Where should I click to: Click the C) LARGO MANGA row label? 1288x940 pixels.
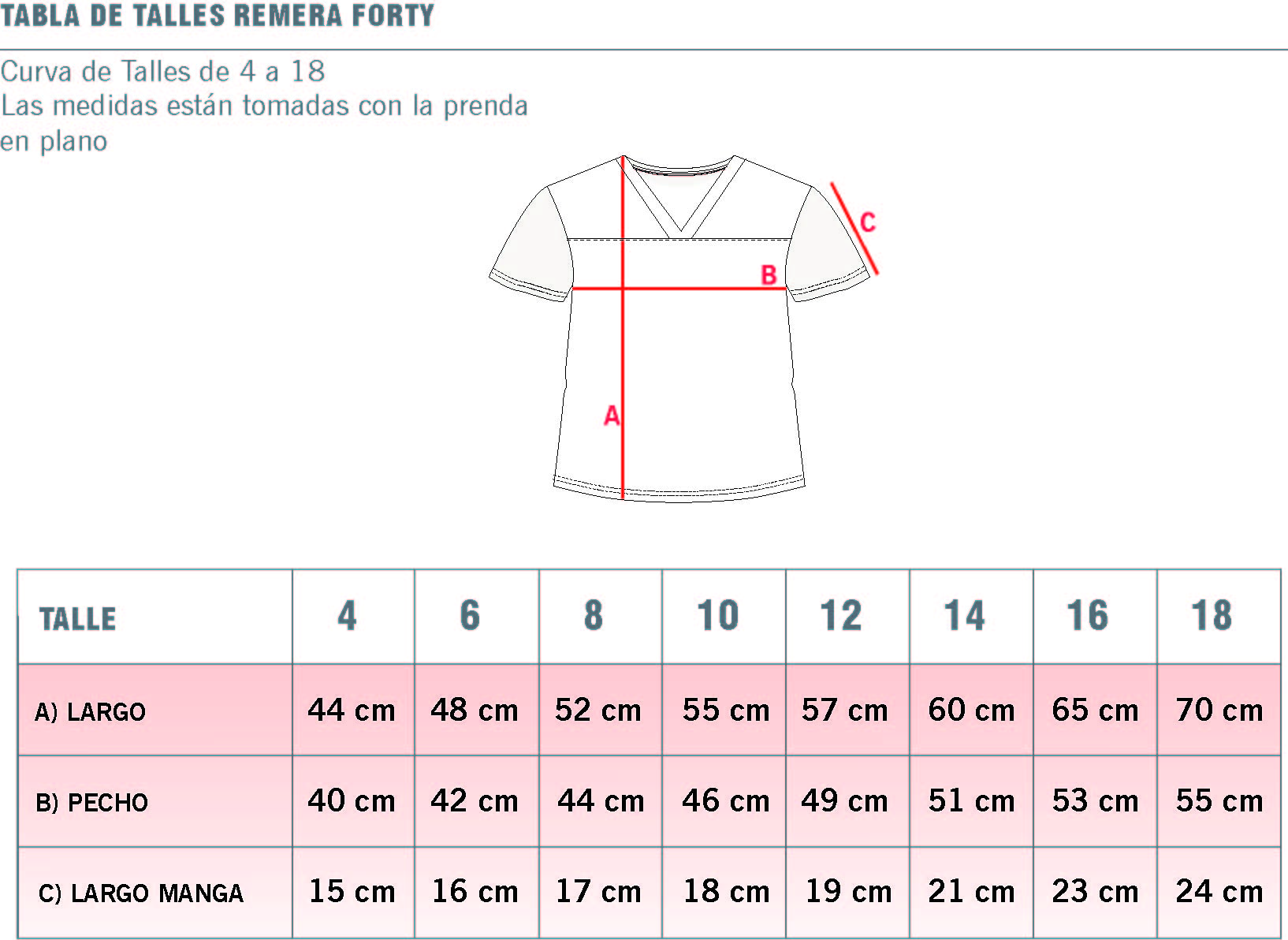pyautogui.click(x=141, y=893)
